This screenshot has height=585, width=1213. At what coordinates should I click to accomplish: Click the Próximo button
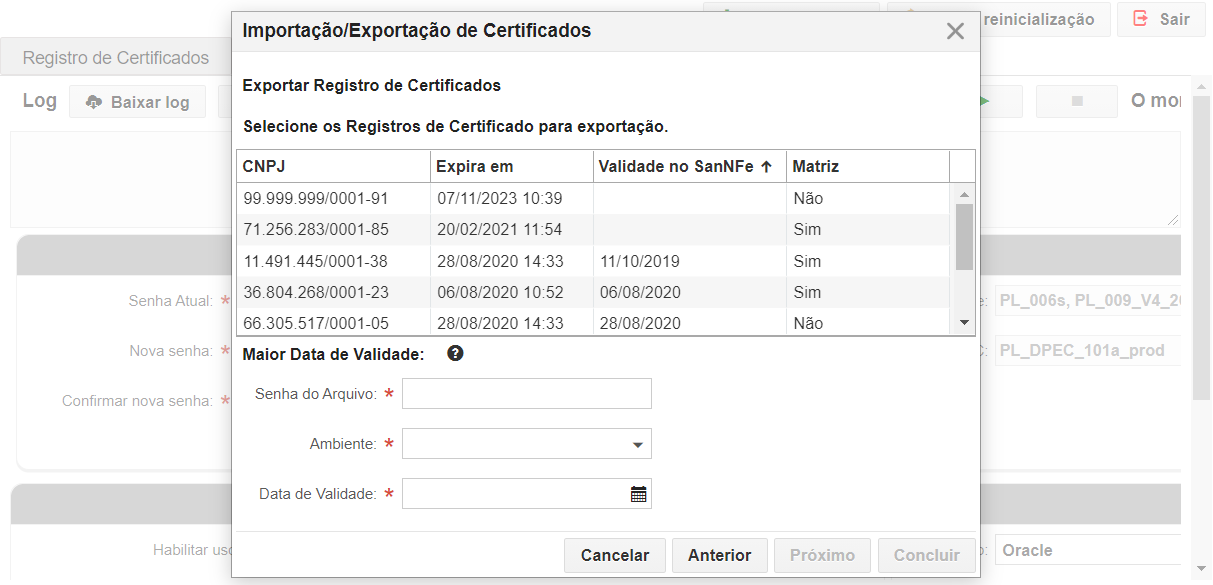tap(822, 555)
